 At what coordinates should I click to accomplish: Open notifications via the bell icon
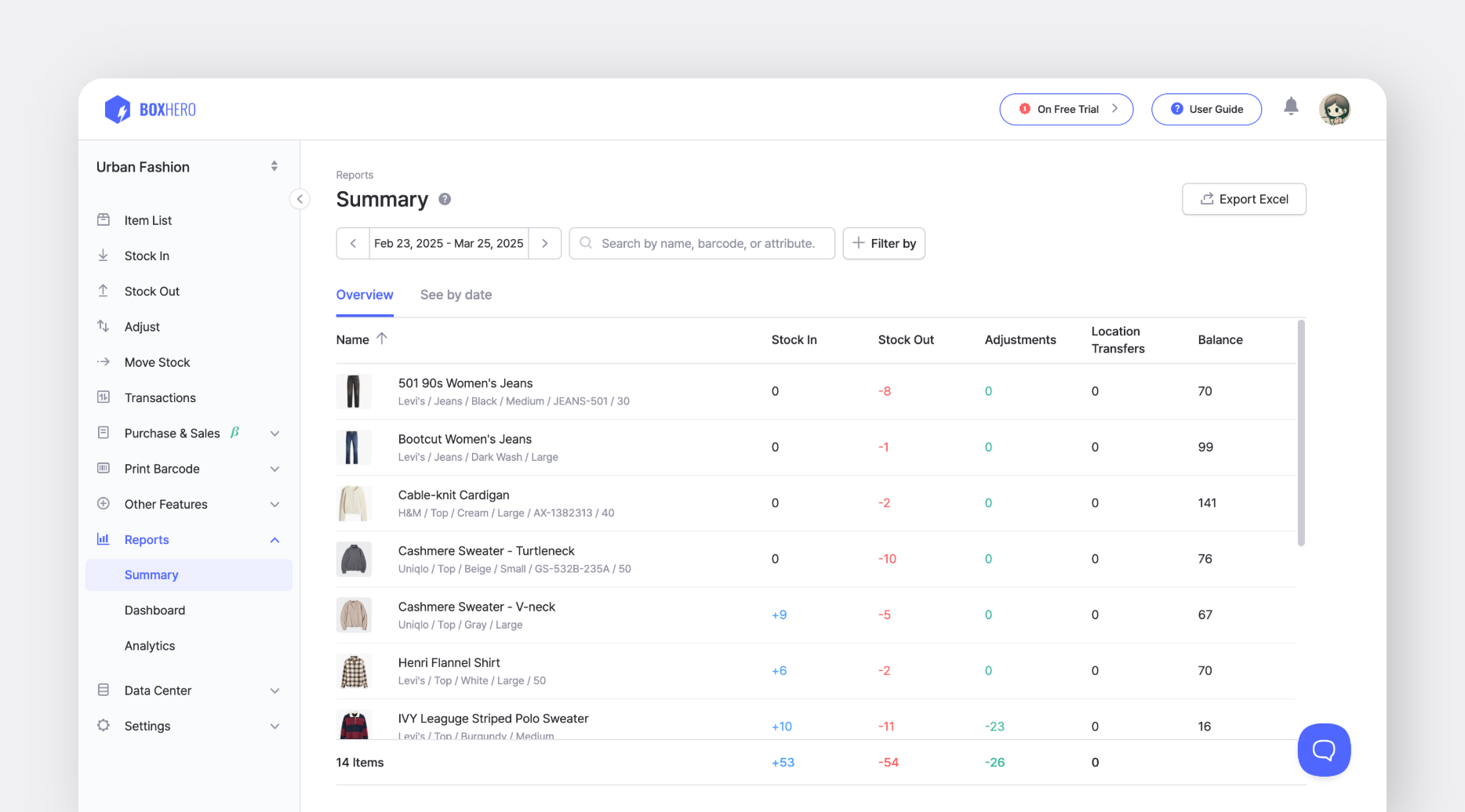pos(1291,106)
